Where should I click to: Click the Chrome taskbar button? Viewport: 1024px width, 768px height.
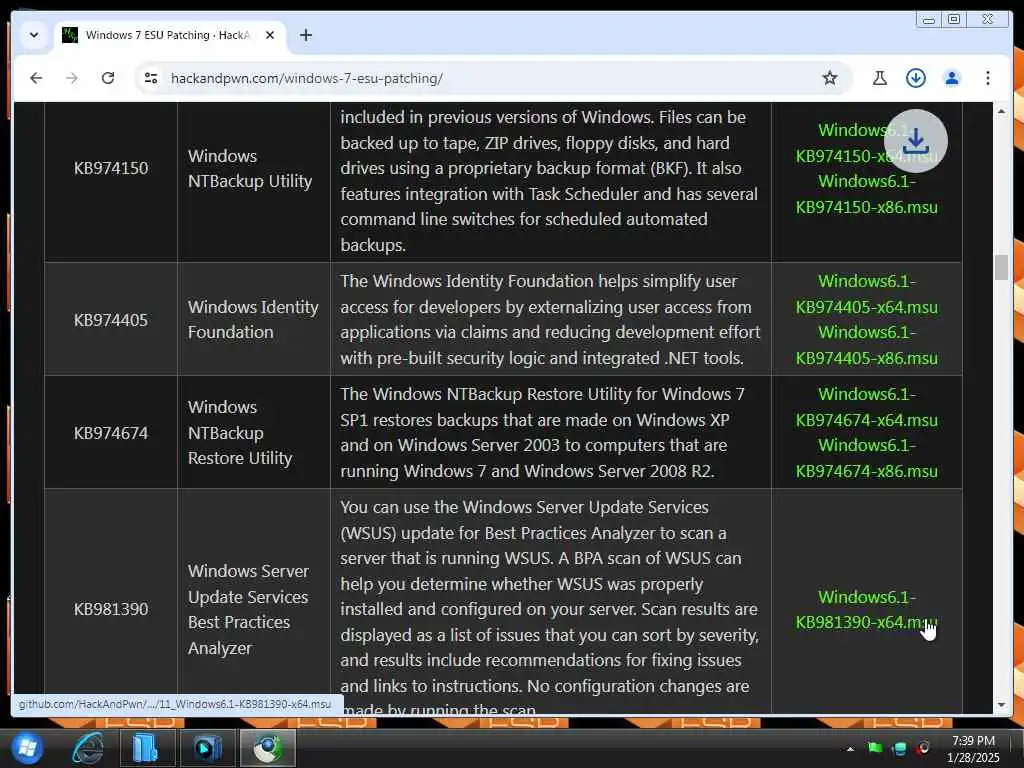coord(268,748)
